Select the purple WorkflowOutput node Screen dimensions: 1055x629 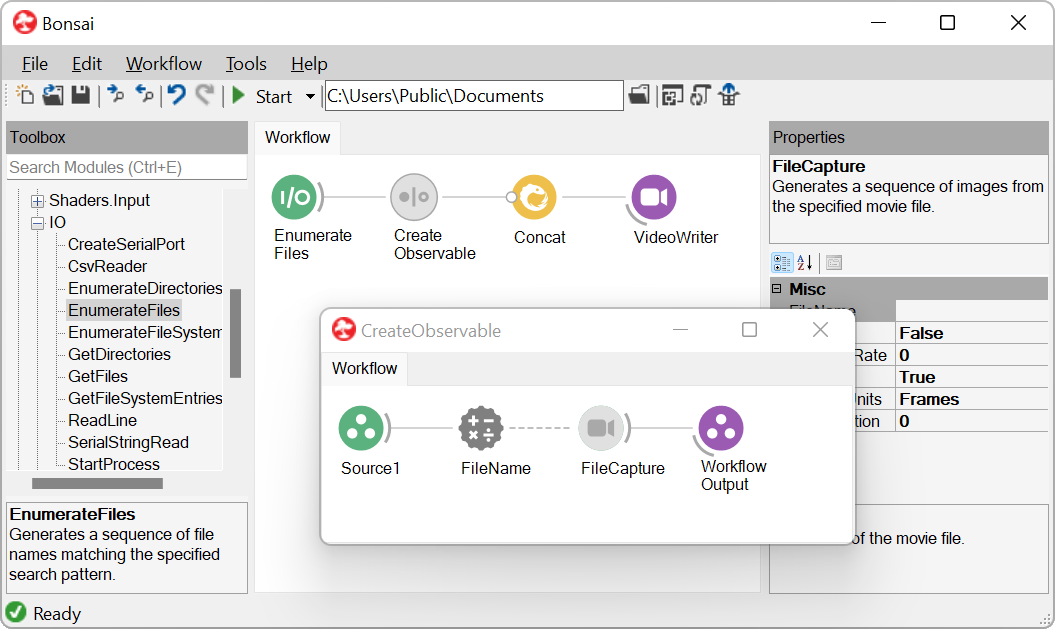[721, 428]
